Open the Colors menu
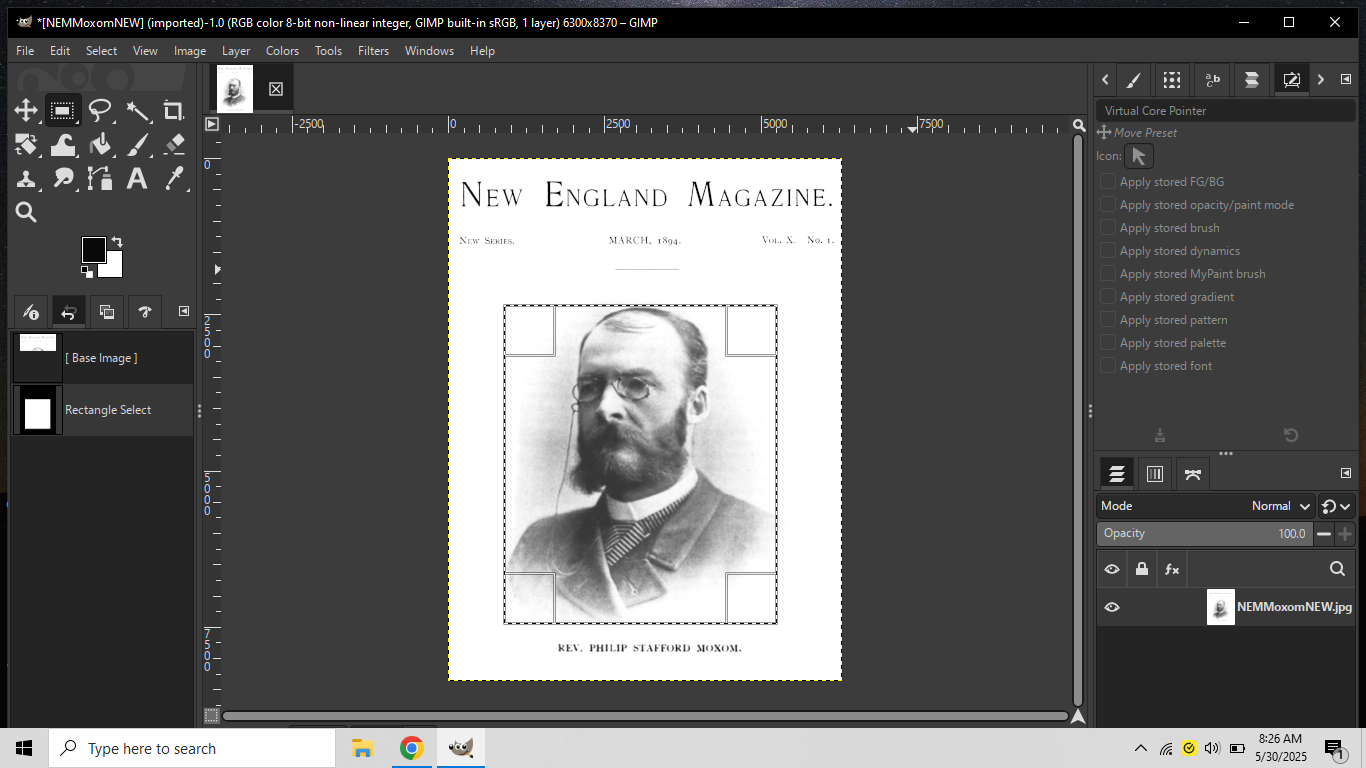 coord(282,51)
